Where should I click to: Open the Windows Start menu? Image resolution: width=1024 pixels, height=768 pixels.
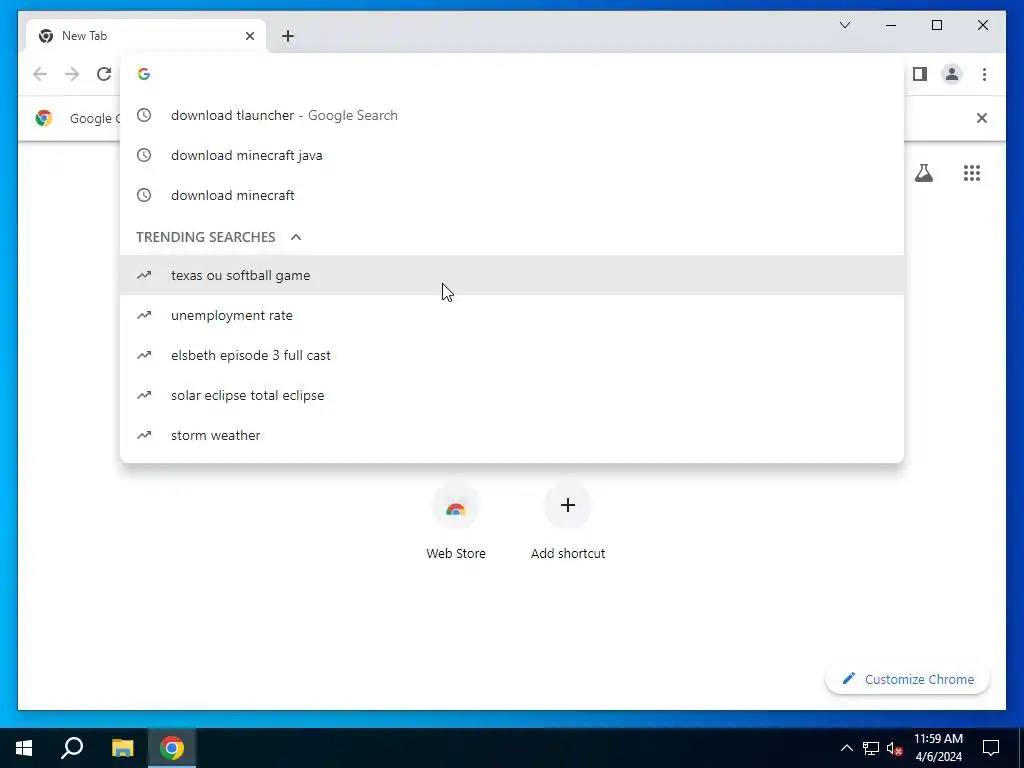pyautogui.click(x=24, y=748)
